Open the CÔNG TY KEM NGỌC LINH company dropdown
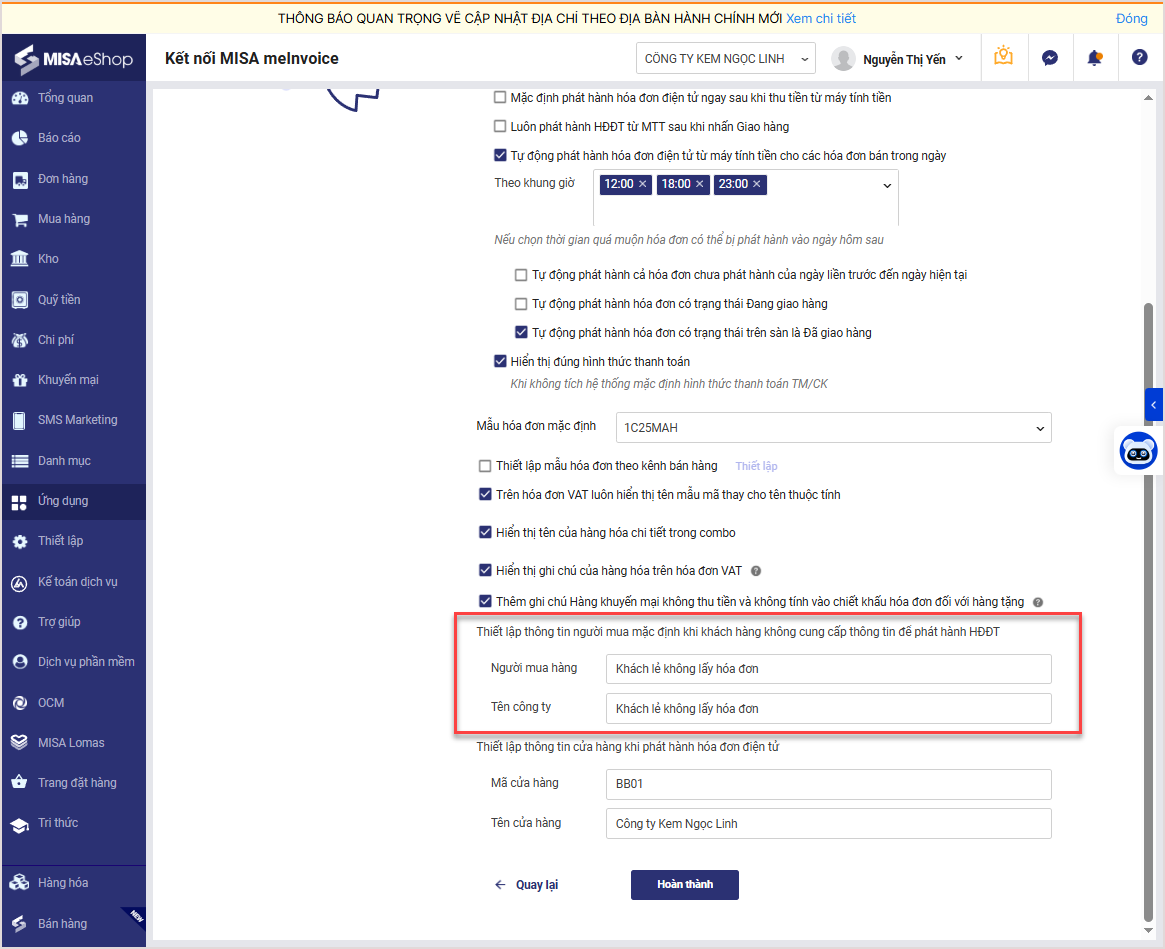 725,59
